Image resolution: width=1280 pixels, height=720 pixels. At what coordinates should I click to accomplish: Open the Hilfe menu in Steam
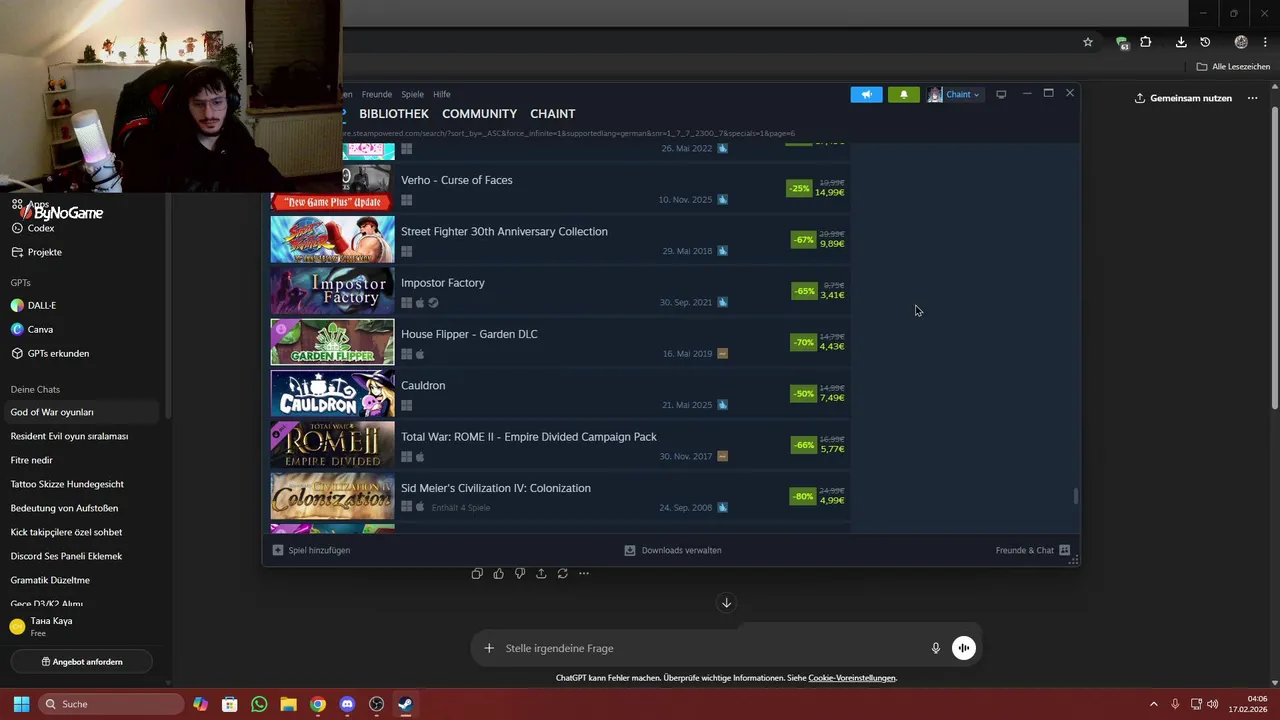point(442,94)
